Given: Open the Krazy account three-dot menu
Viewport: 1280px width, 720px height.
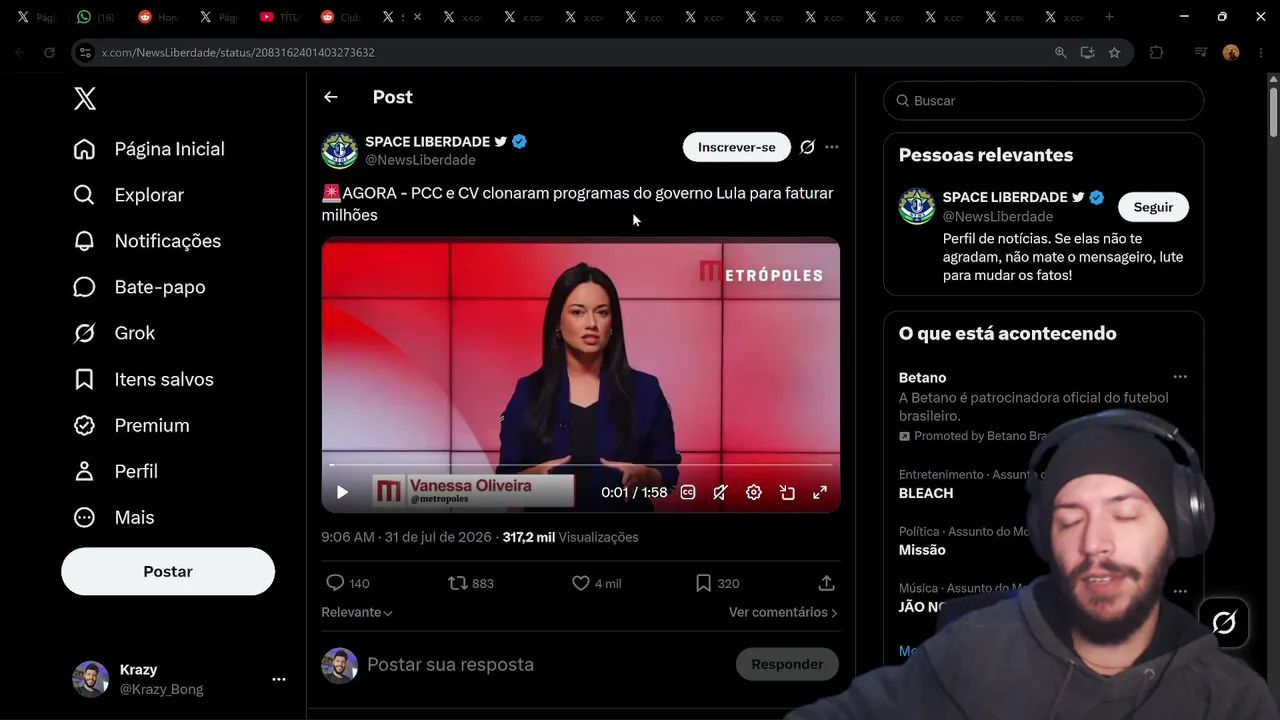Looking at the screenshot, I should 279,679.
